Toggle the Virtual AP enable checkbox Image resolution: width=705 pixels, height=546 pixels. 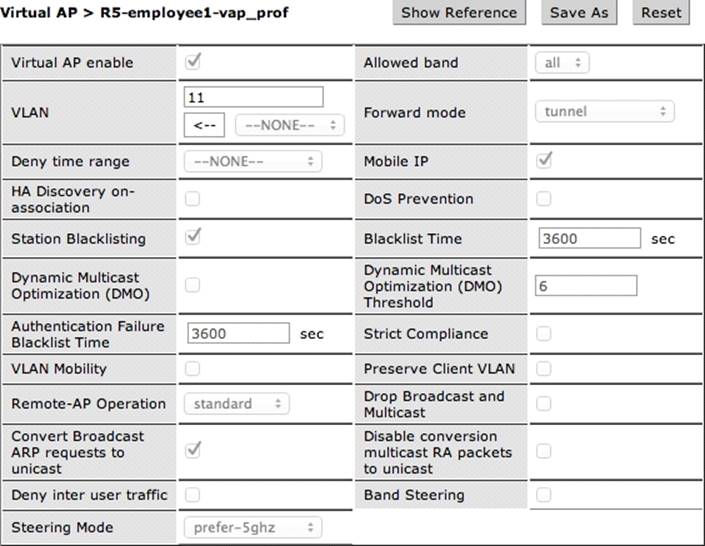pos(193,62)
